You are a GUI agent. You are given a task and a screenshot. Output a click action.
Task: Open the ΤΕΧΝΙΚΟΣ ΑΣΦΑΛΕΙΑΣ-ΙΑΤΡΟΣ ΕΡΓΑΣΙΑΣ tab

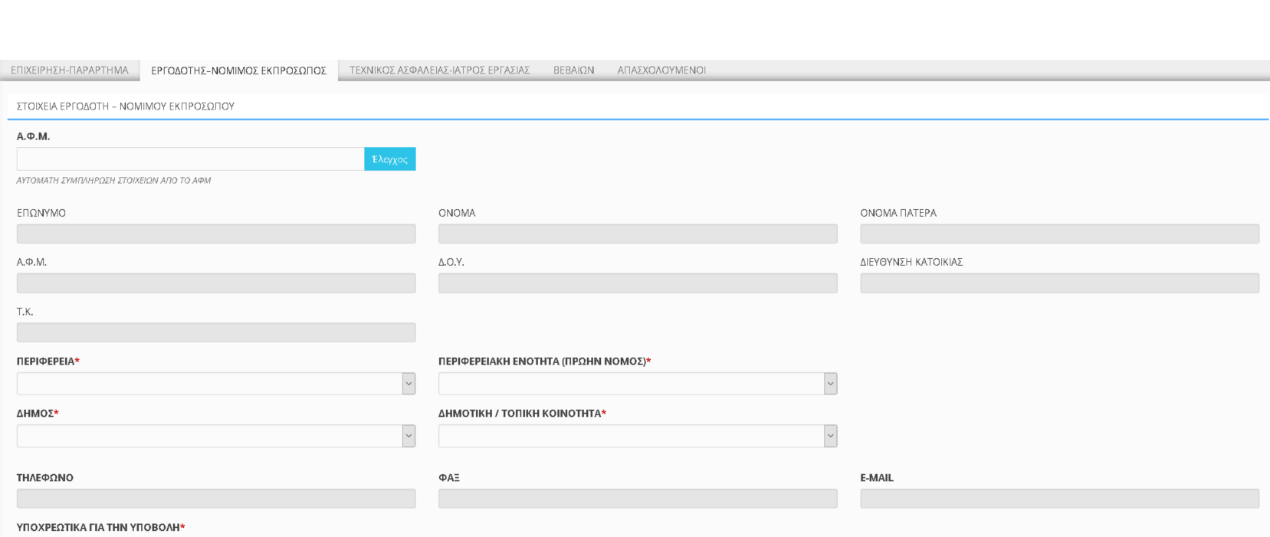(x=439, y=70)
